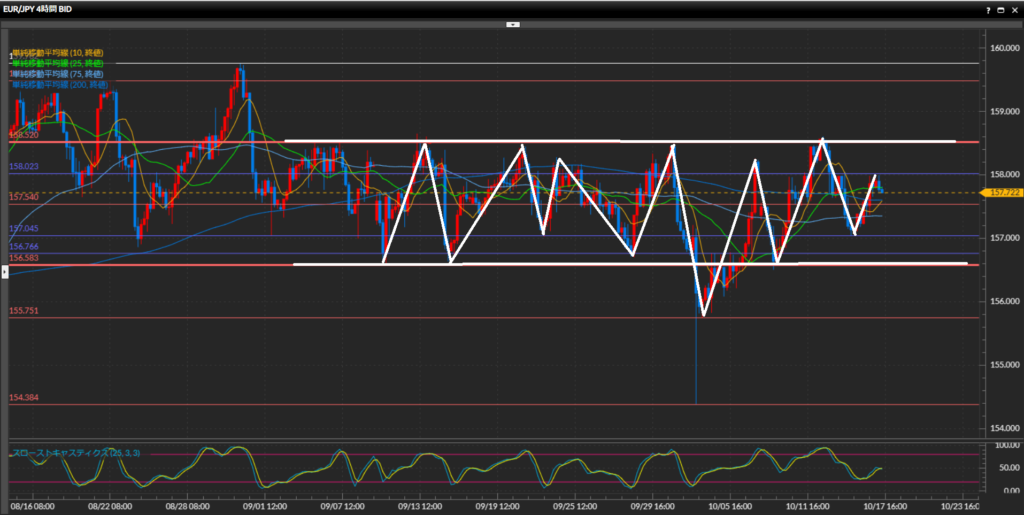Click the 156.583 support line label

point(24,258)
